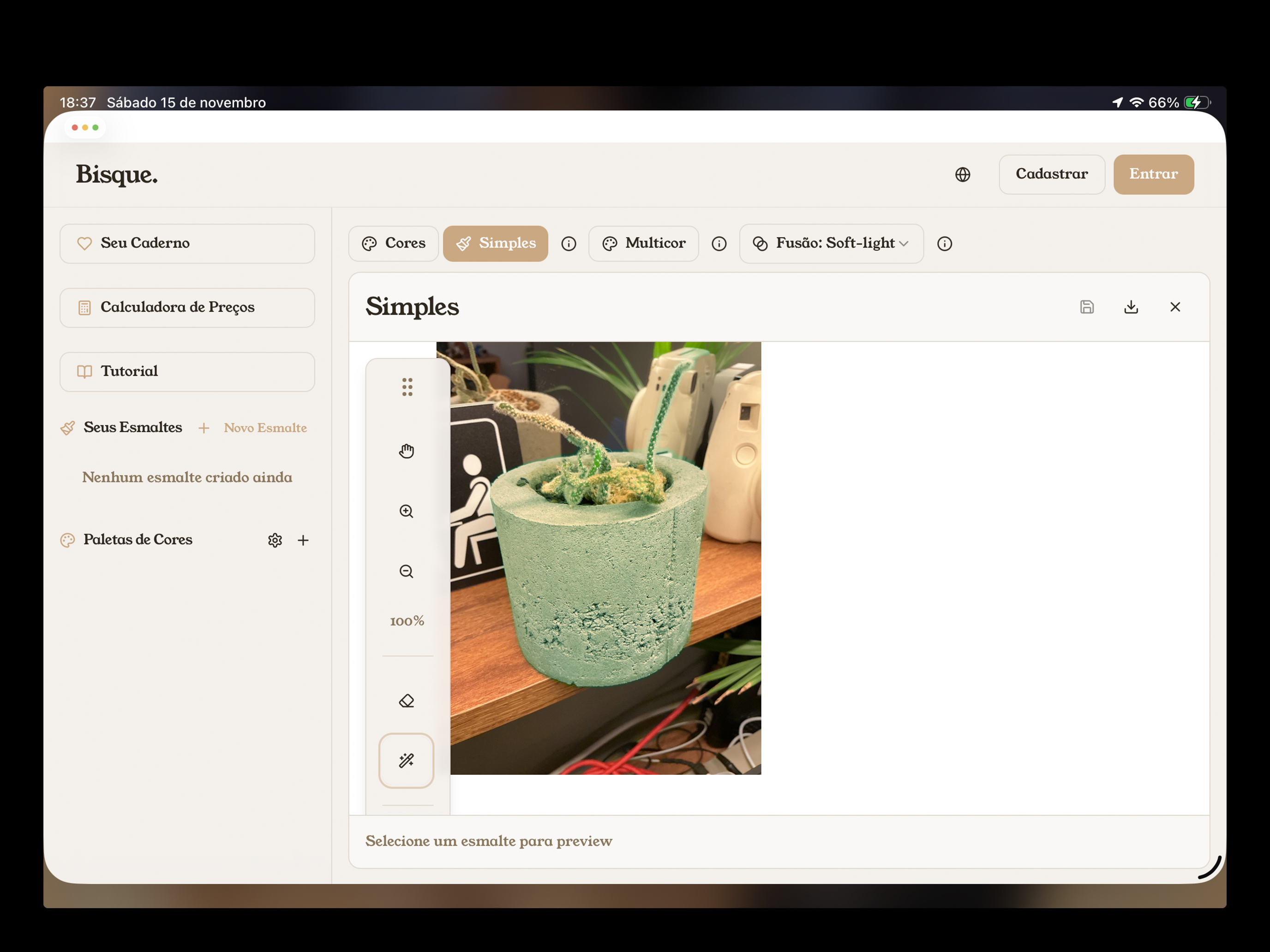Click the battery indicator in status bar

pyautogui.click(x=1197, y=103)
